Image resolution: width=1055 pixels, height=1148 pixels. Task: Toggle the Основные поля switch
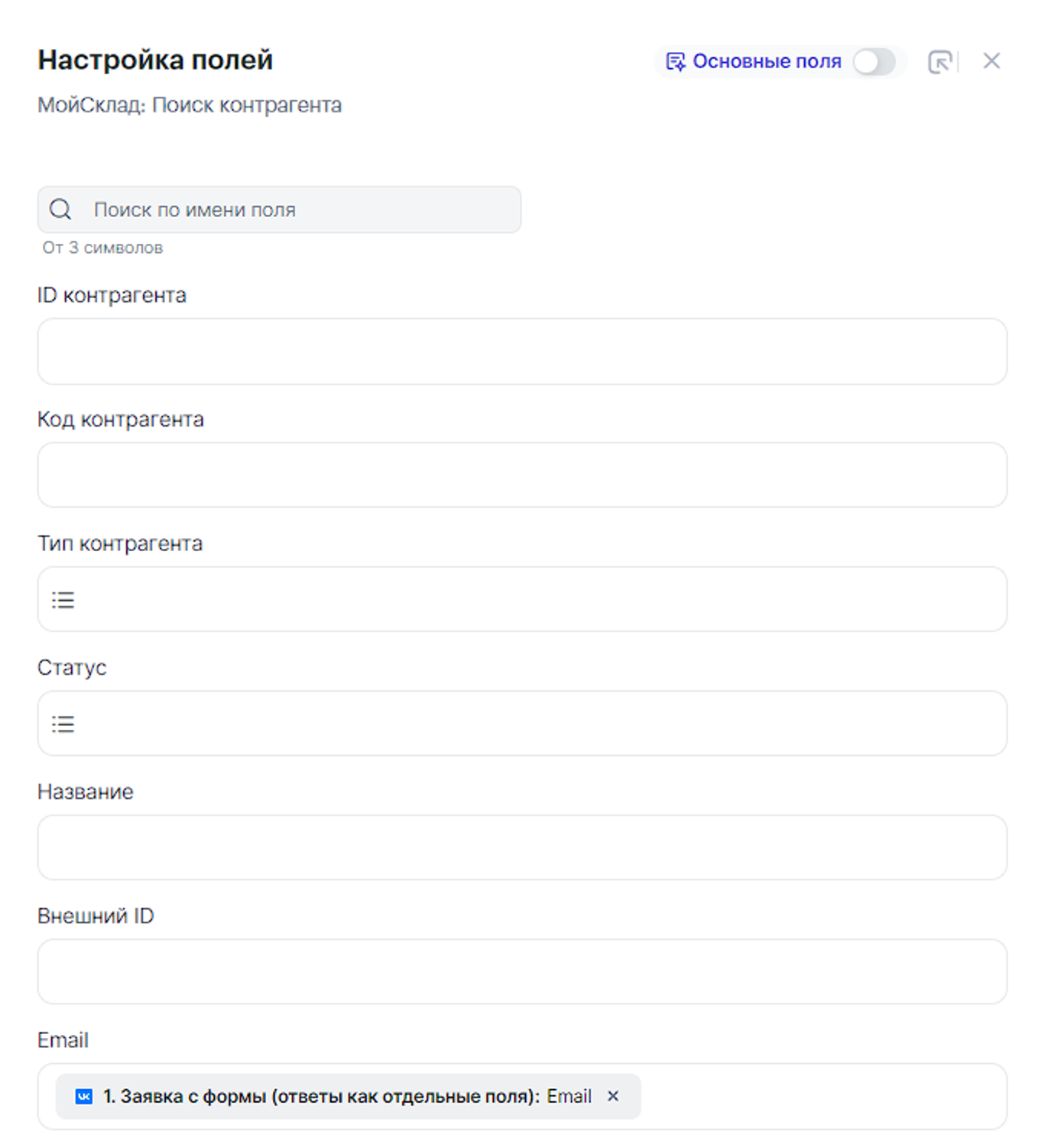(874, 62)
